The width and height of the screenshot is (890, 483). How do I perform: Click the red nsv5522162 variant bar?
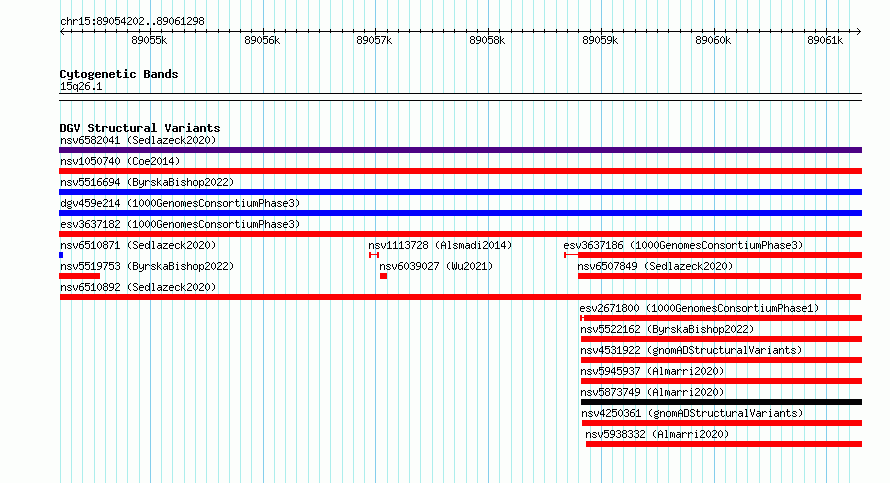(721, 339)
